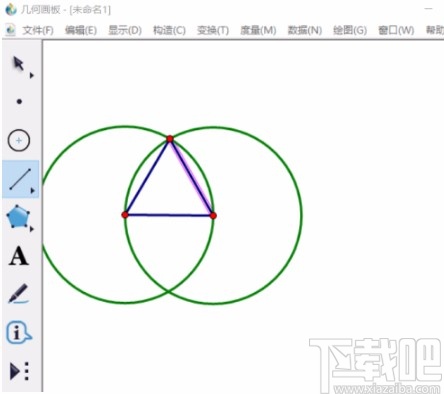Select the Polygon tool
444x394 pixels.
click(18, 217)
